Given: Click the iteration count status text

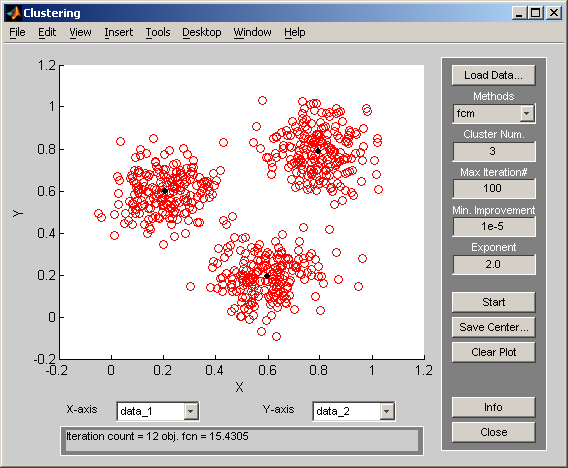Looking at the screenshot, I should 157,436.
